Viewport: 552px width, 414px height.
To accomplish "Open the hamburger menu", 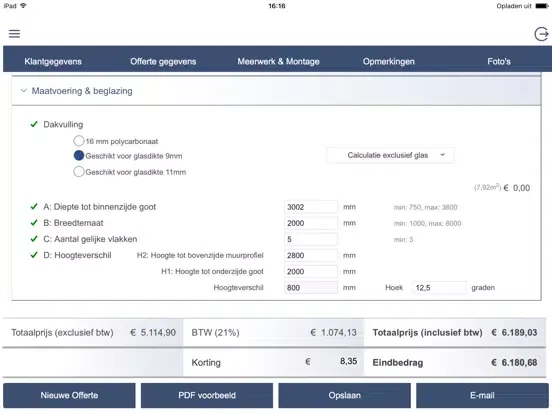I will [14, 34].
